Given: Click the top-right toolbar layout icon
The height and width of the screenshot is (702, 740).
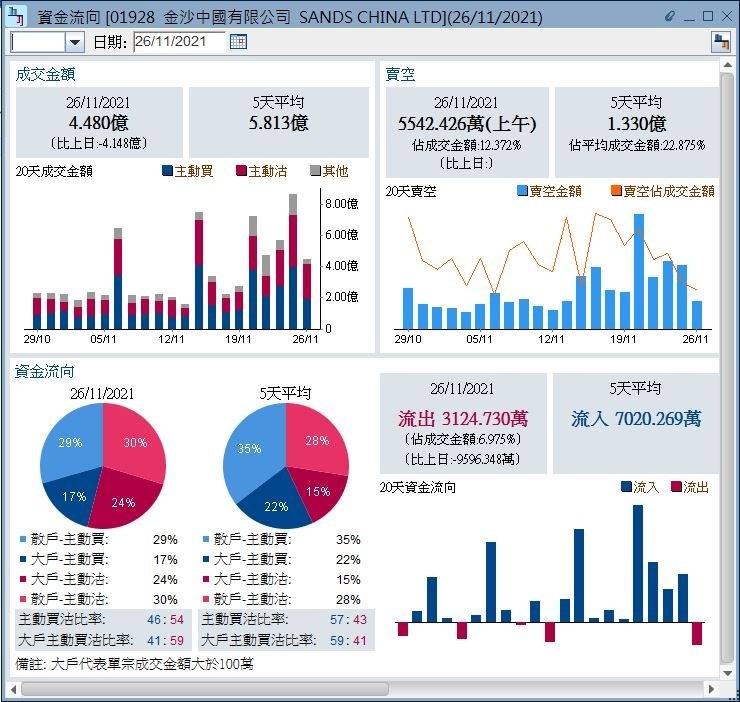Looking at the screenshot, I should coord(720,41).
